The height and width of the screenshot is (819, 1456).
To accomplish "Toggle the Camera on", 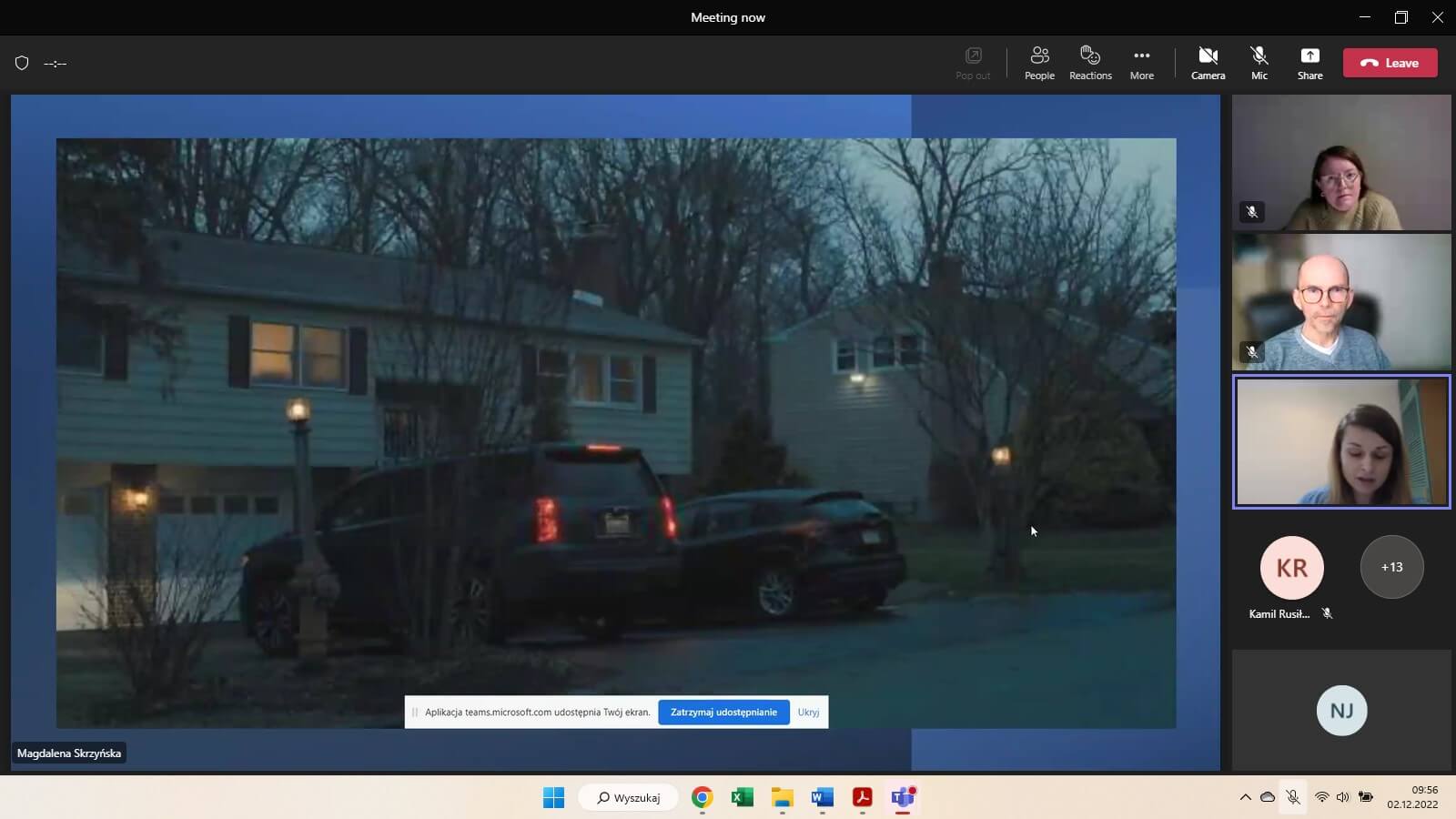I will (1208, 63).
